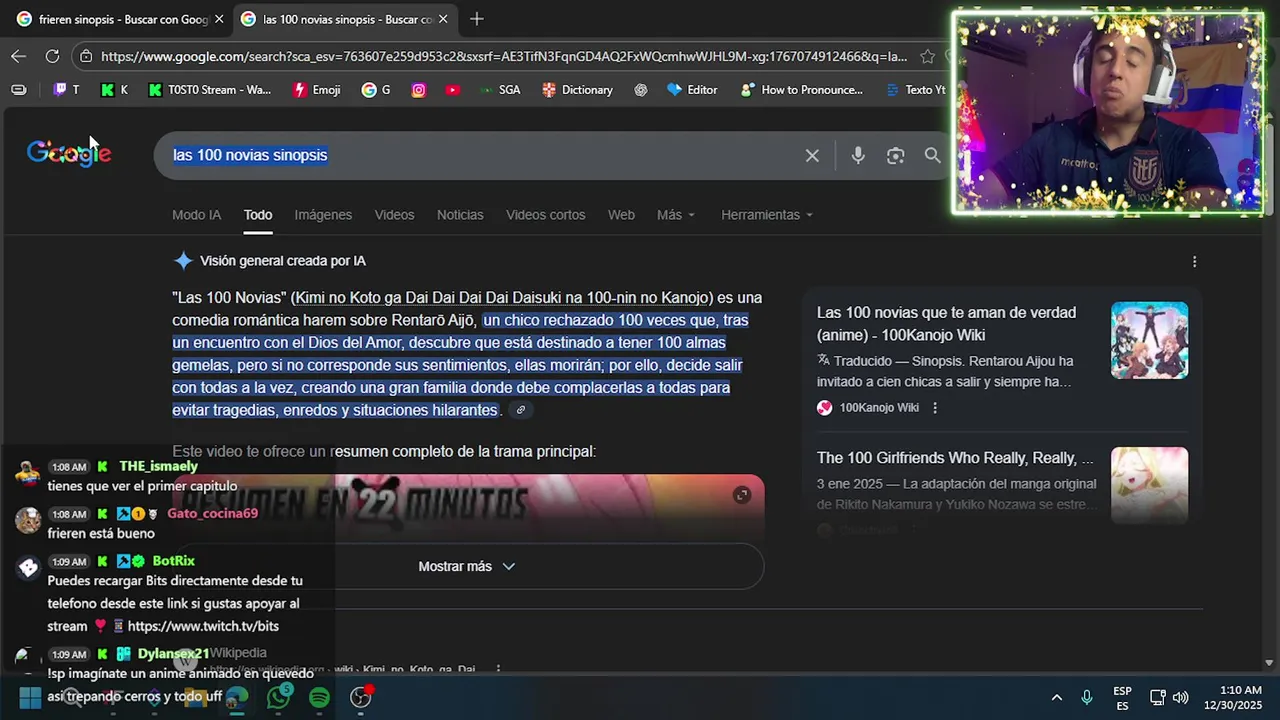The image size is (1280, 720).
Task: Click the source link icon after the AI summary
Action: [x=520, y=410]
